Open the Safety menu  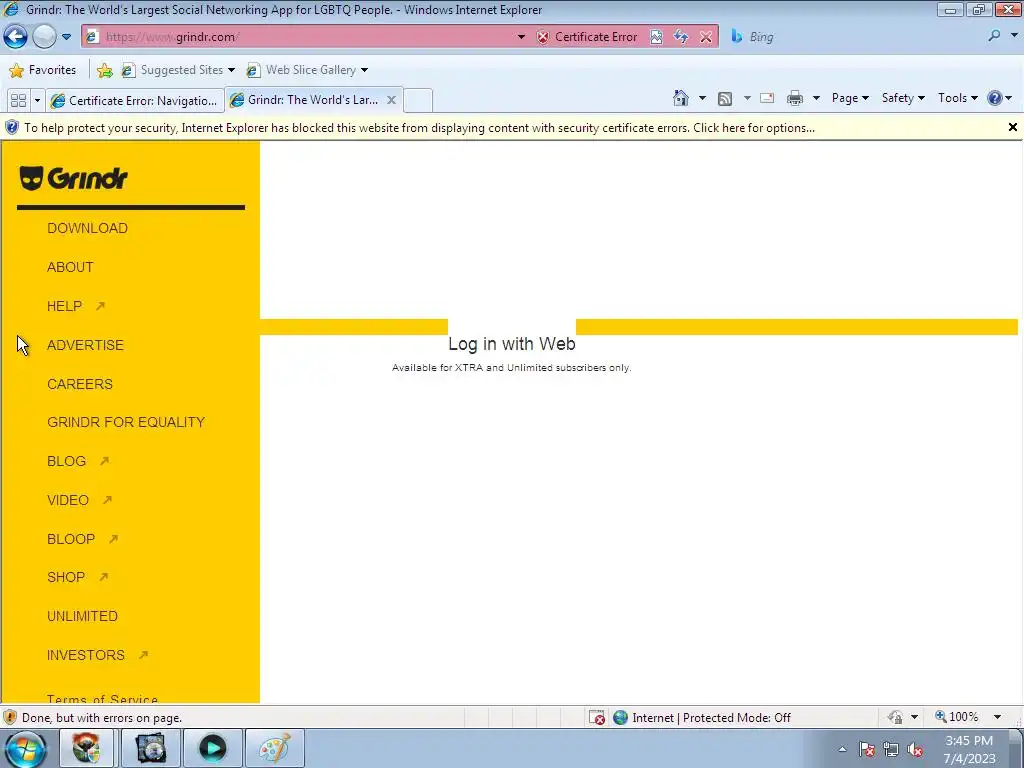[x=903, y=98]
